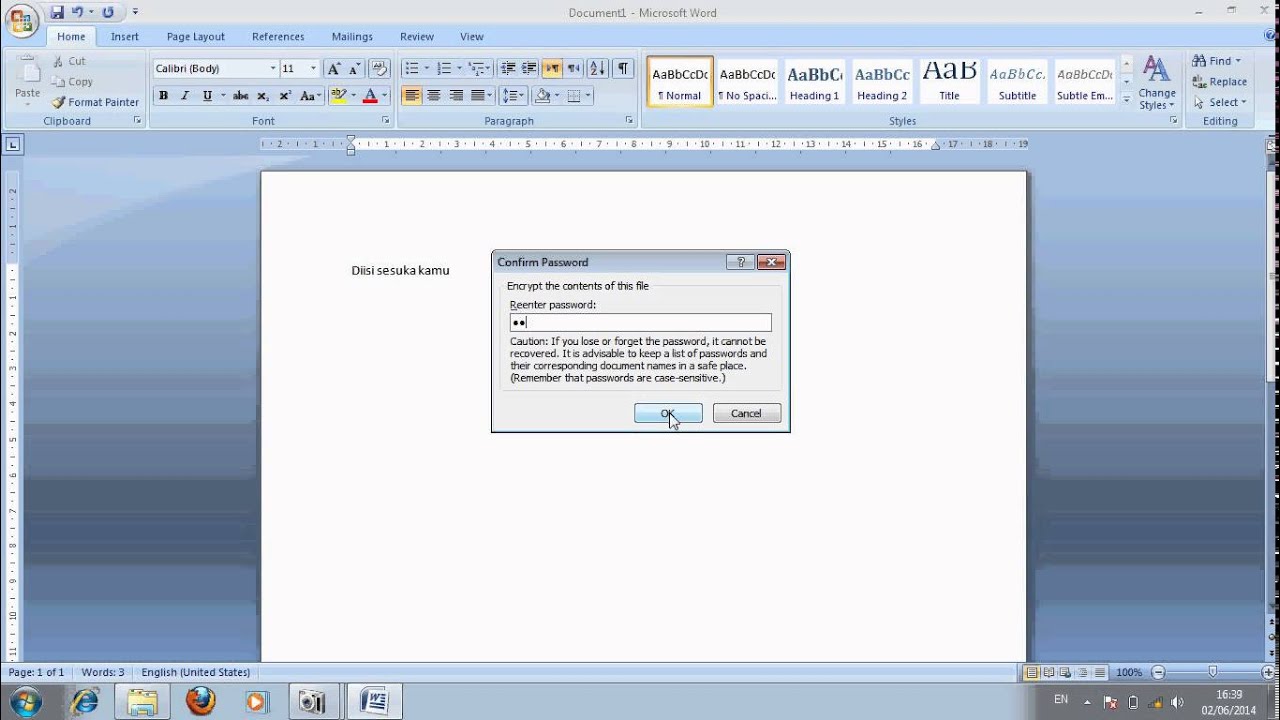This screenshot has width=1280, height=720.
Task: Open Change Styles menu
Action: pos(1157,83)
